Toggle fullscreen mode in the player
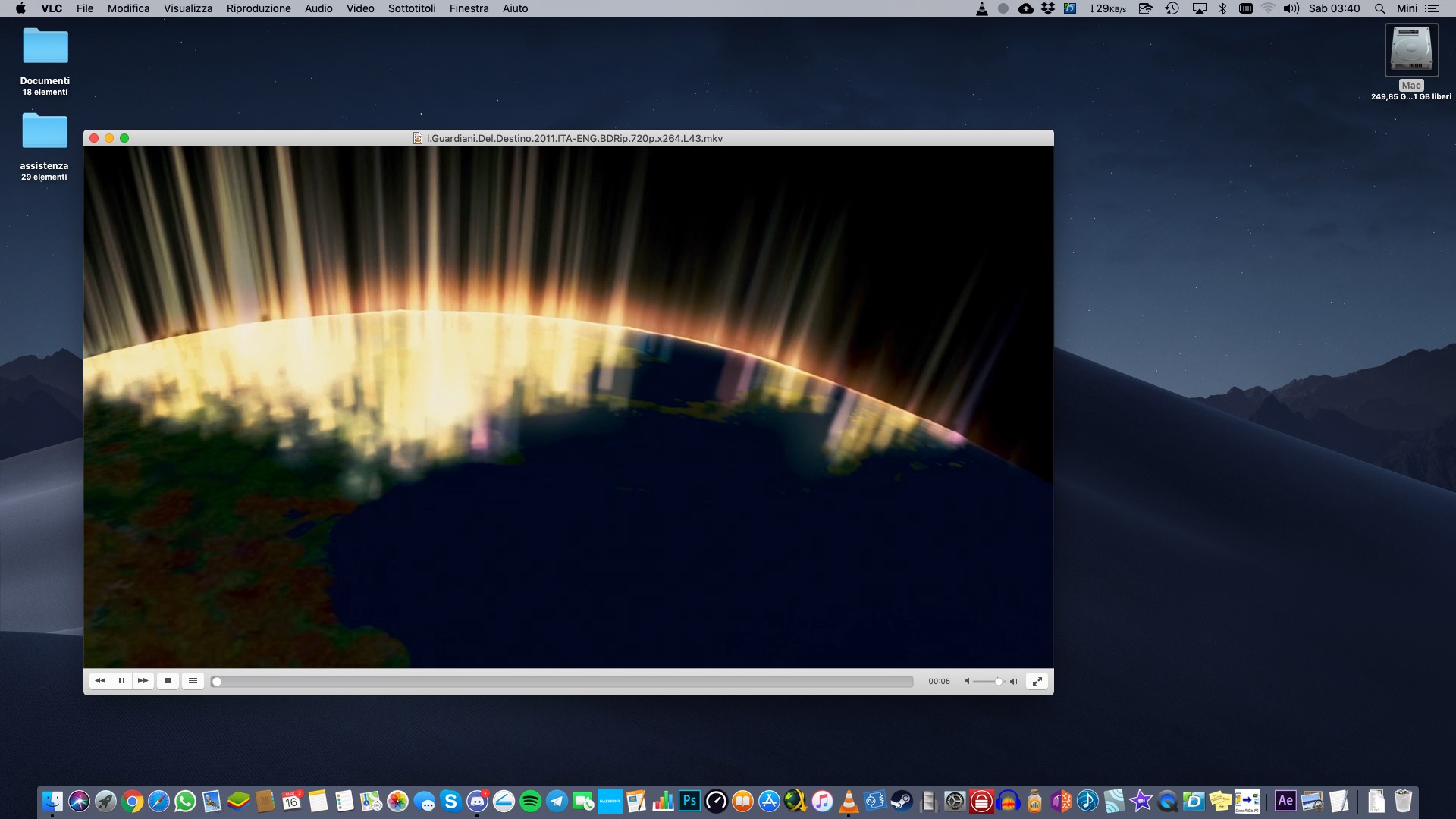 (1037, 681)
